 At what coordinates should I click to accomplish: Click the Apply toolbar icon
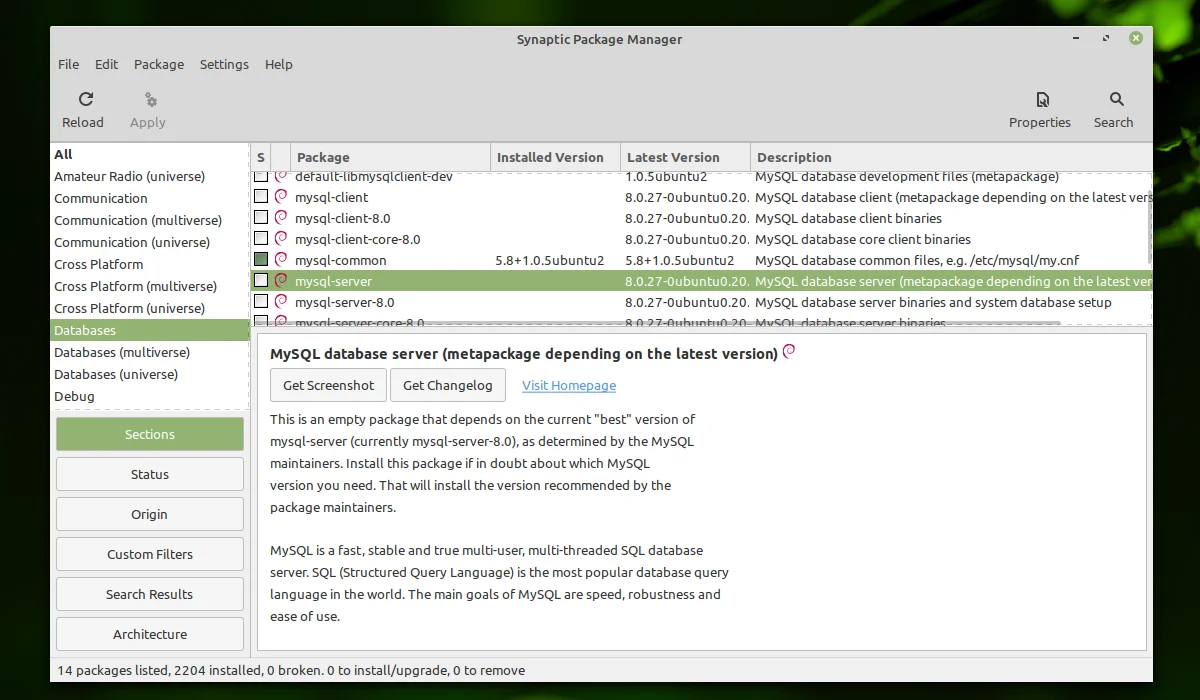click(150, 99)
